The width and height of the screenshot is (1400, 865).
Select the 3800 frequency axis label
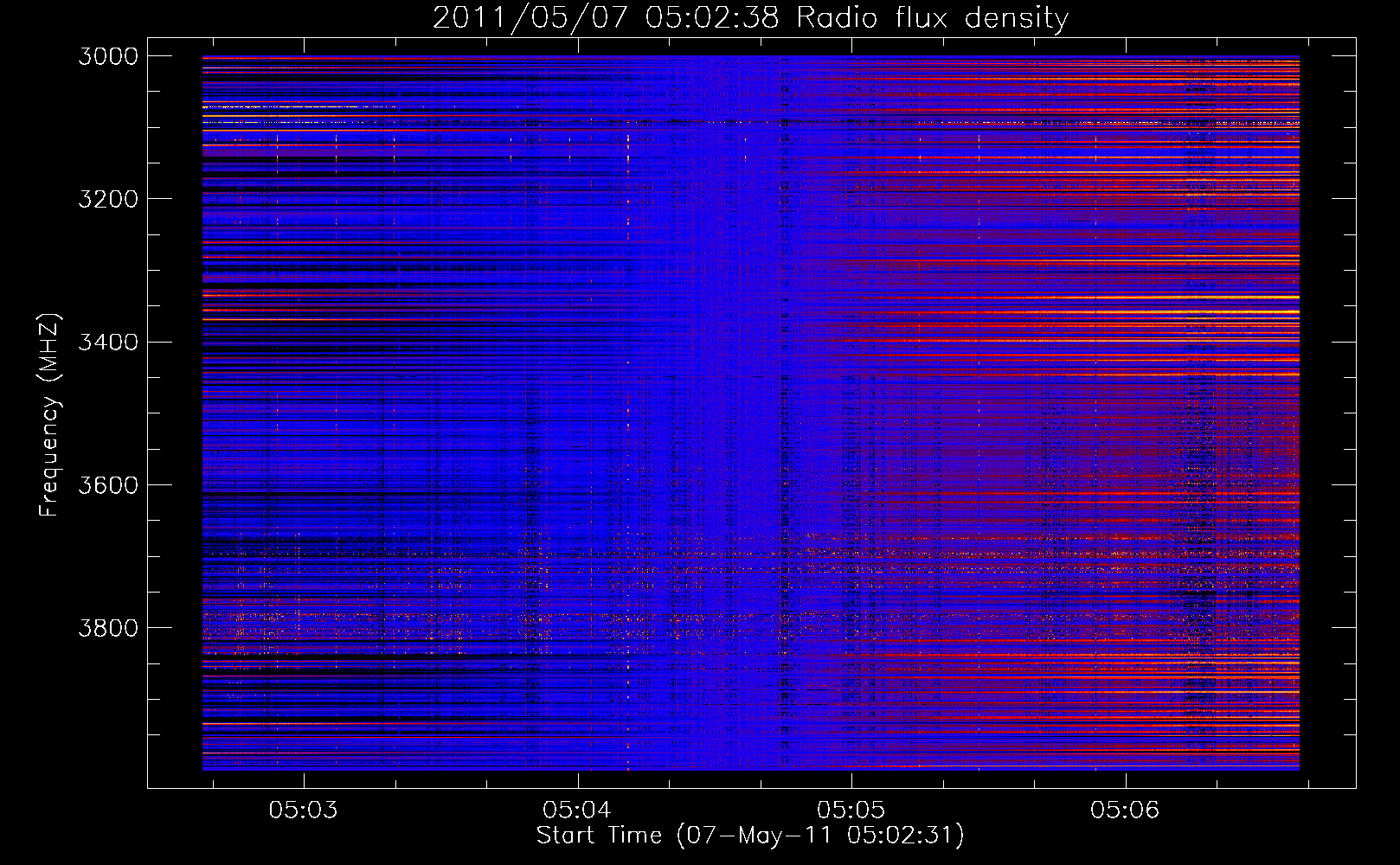point(108,628)
